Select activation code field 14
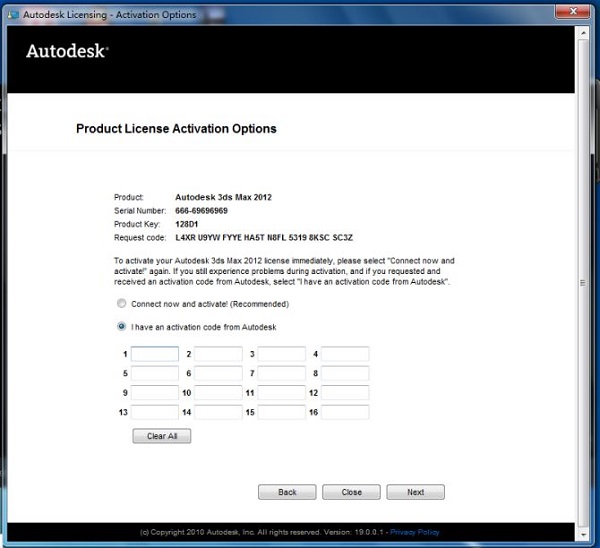Screen dimensions: 600x548 (x=218, y=412)
